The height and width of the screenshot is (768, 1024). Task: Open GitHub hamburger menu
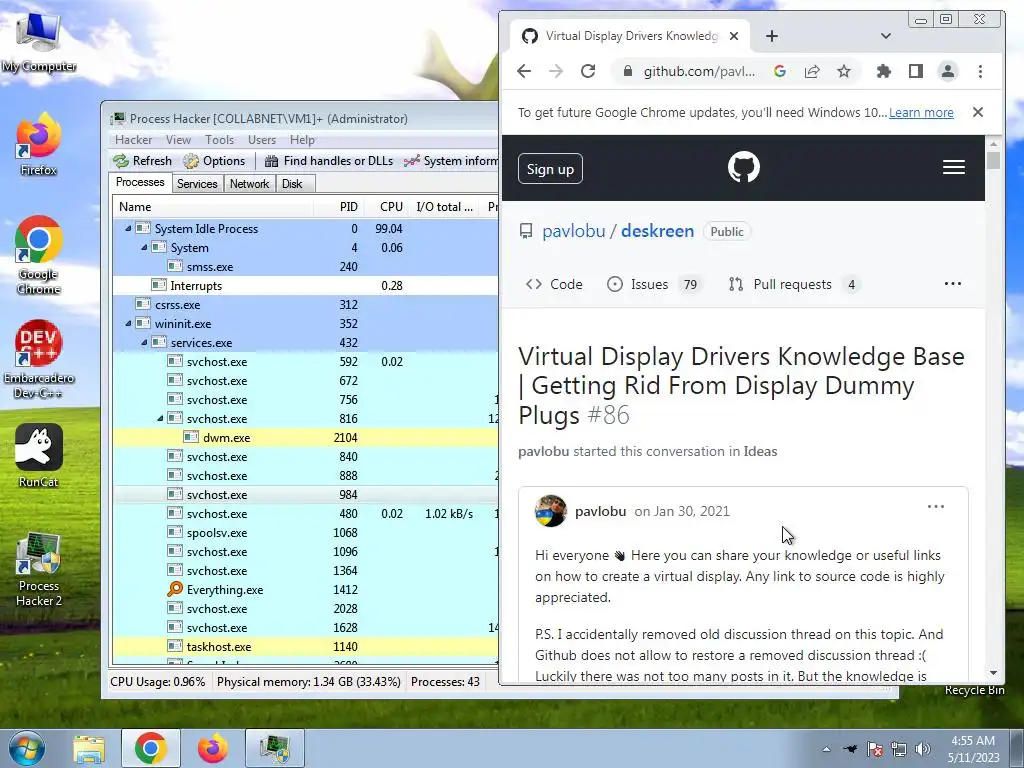[x=953, y=167]
